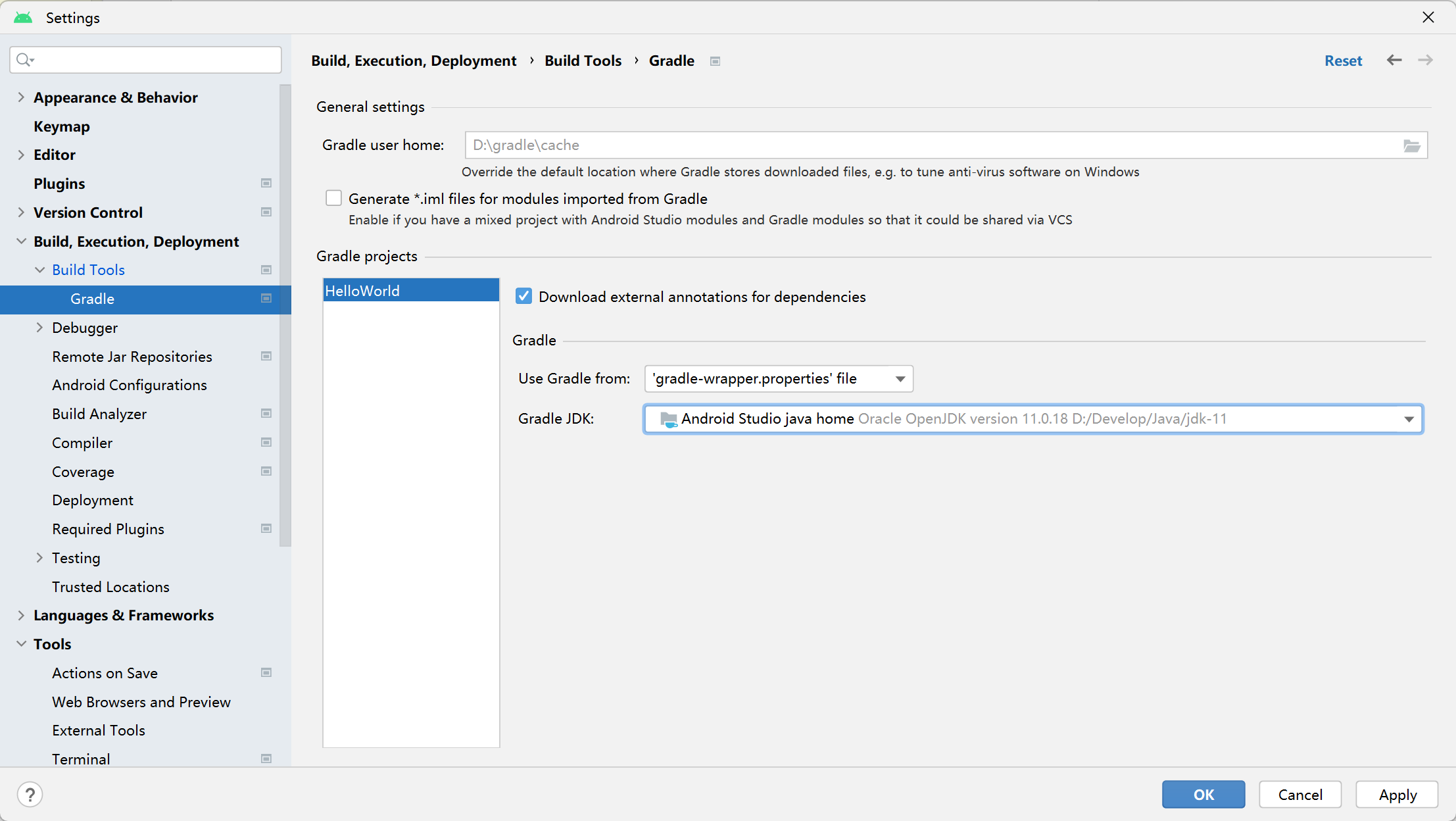Toggle 'Generate *.iml files for modules' checkbox

pyautogui.click(x=334, y=199)
